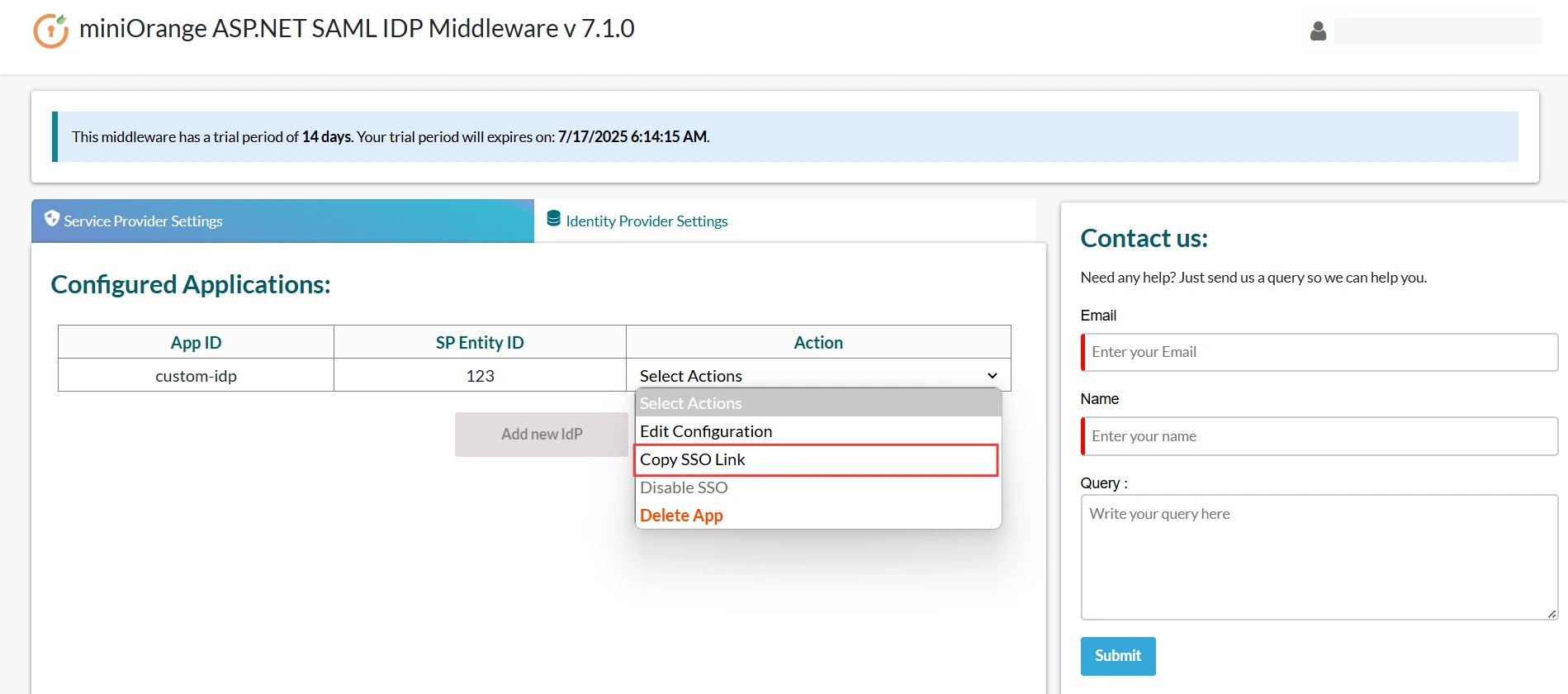Screen dimensions: 1568x694
Task: Click the miniOrange logo icon
Action: pyautogui.click(x=51, y=31)
